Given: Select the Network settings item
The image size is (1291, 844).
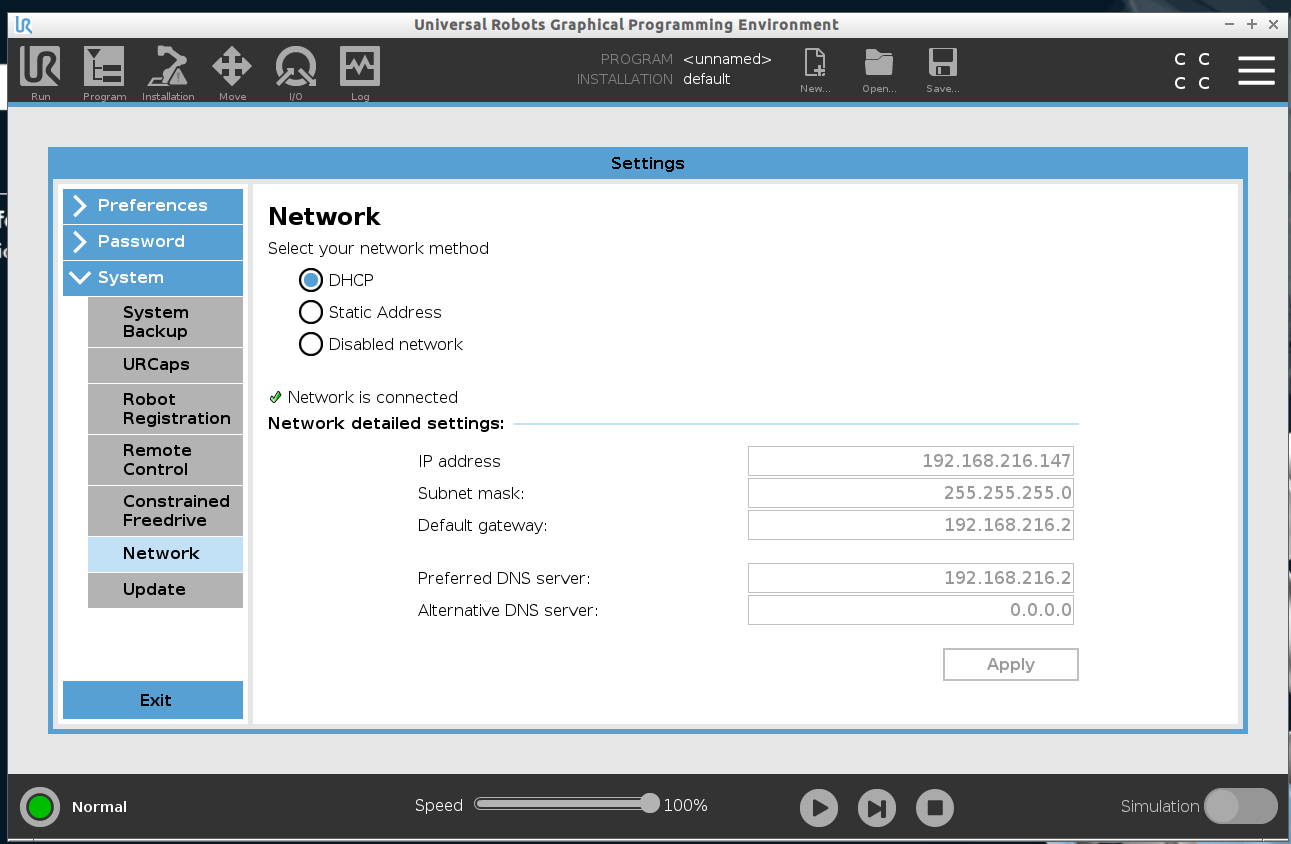Looking at the screenshot, I should [165, 554].
